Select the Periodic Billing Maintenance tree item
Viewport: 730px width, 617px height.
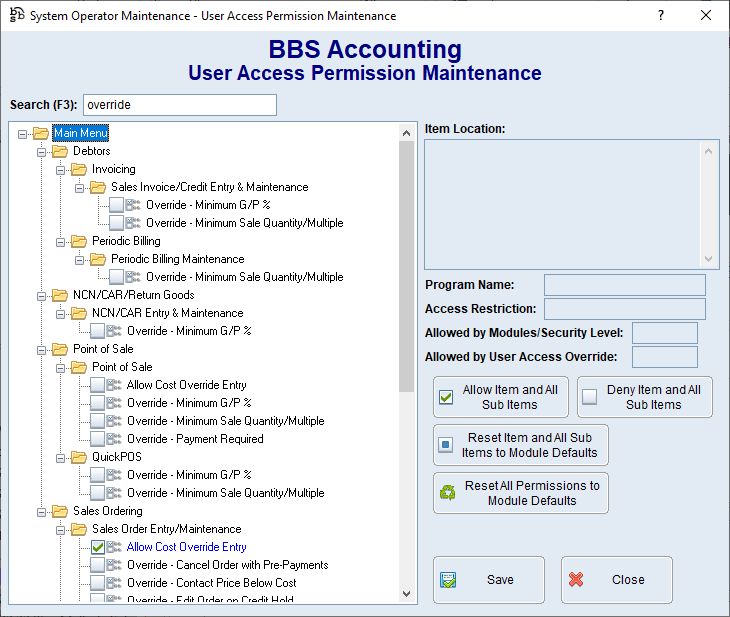click(x=177, y=259)
